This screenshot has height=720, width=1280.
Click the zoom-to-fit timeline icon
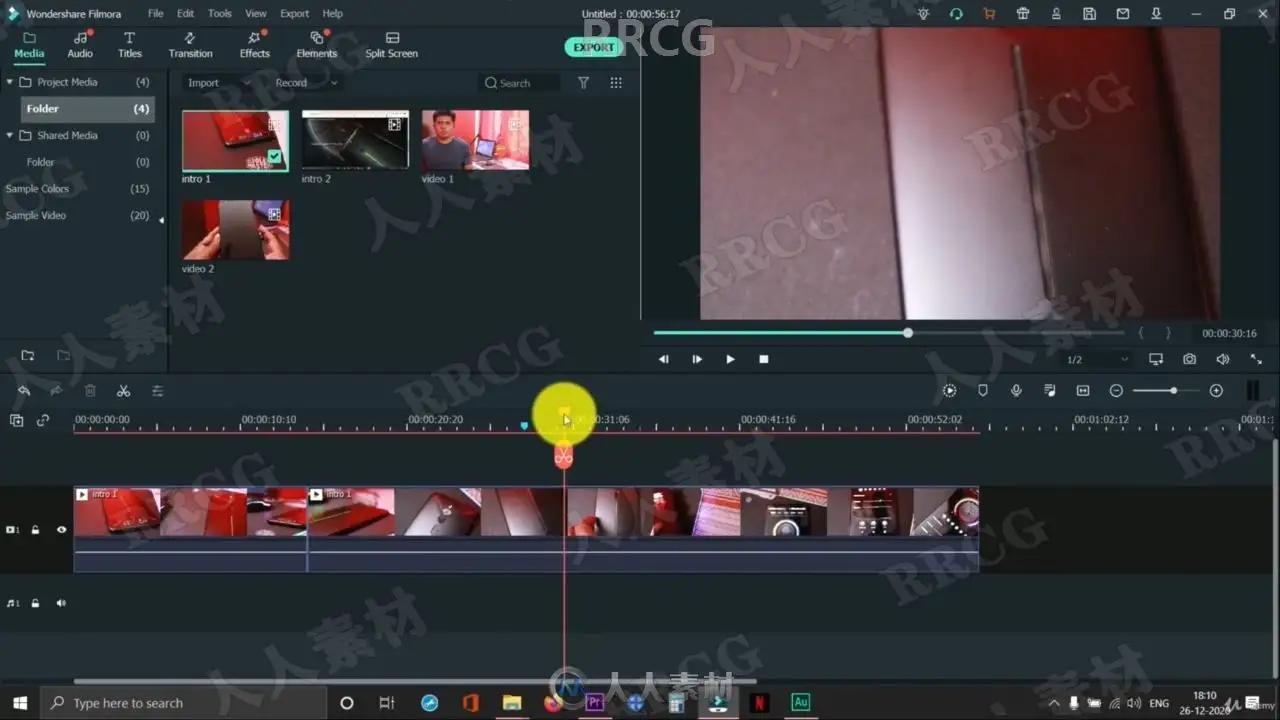[1083, 391]
